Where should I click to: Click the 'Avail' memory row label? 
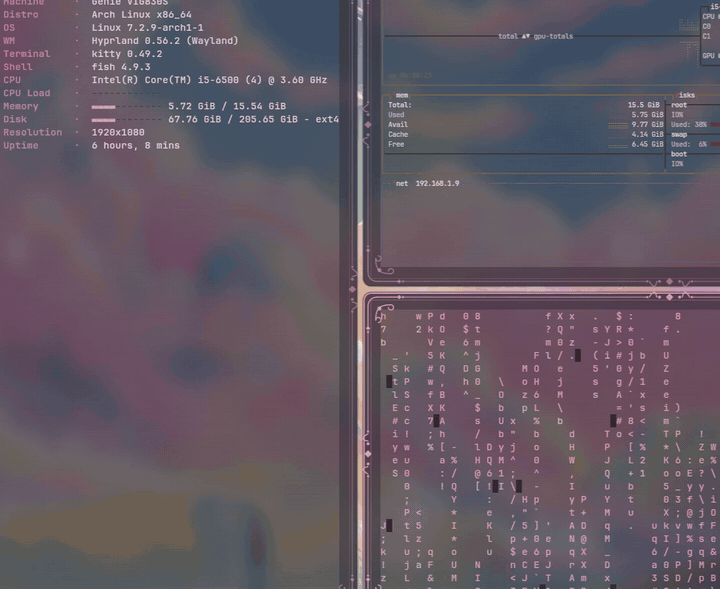pos(398,124)
